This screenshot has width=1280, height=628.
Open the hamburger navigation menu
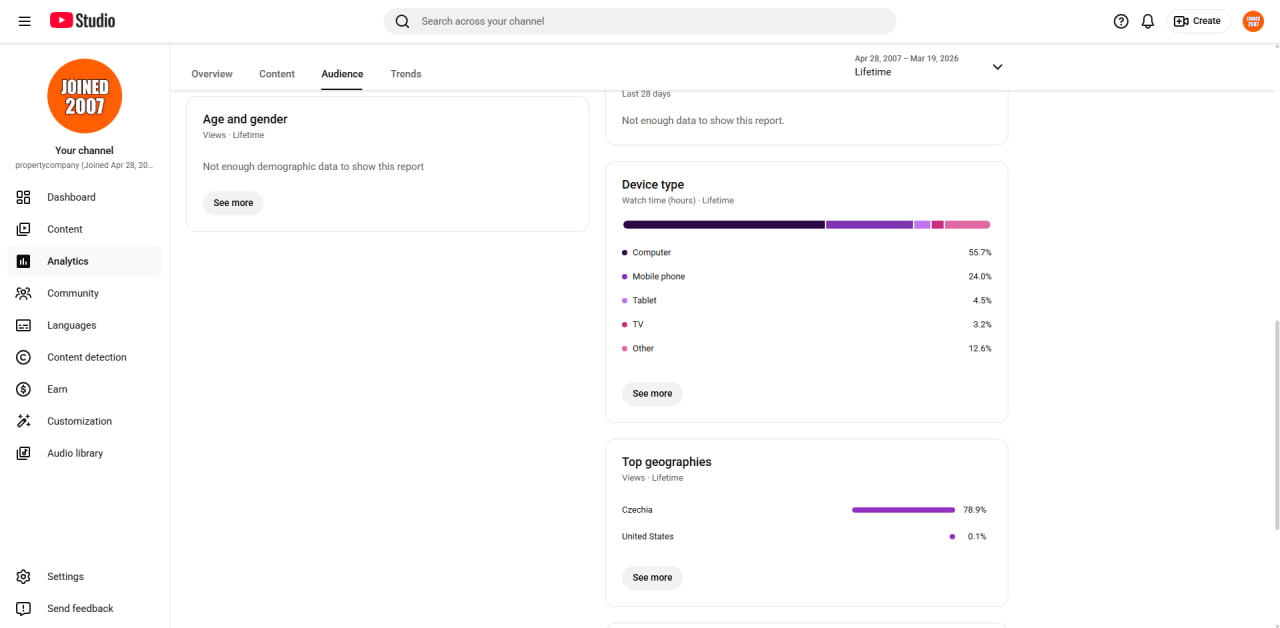24,21
